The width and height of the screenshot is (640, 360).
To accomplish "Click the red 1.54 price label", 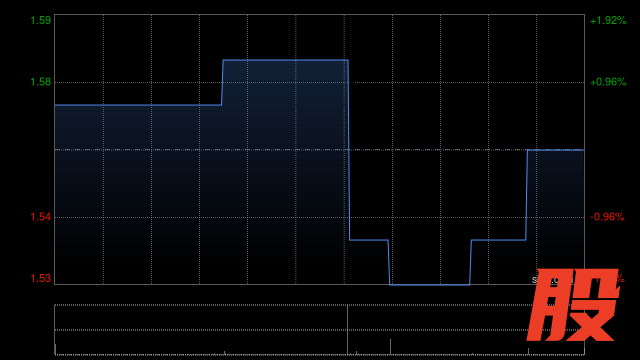I will tap(41, 217).
